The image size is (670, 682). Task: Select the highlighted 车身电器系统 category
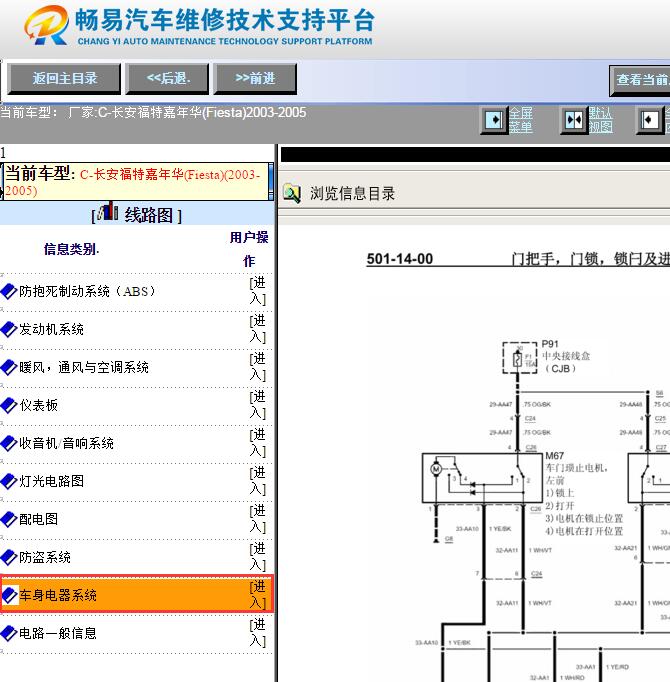point(58,595)
